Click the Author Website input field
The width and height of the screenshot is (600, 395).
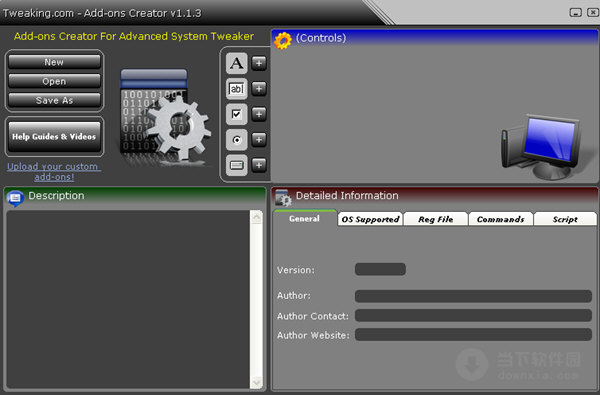click(473, 335)
